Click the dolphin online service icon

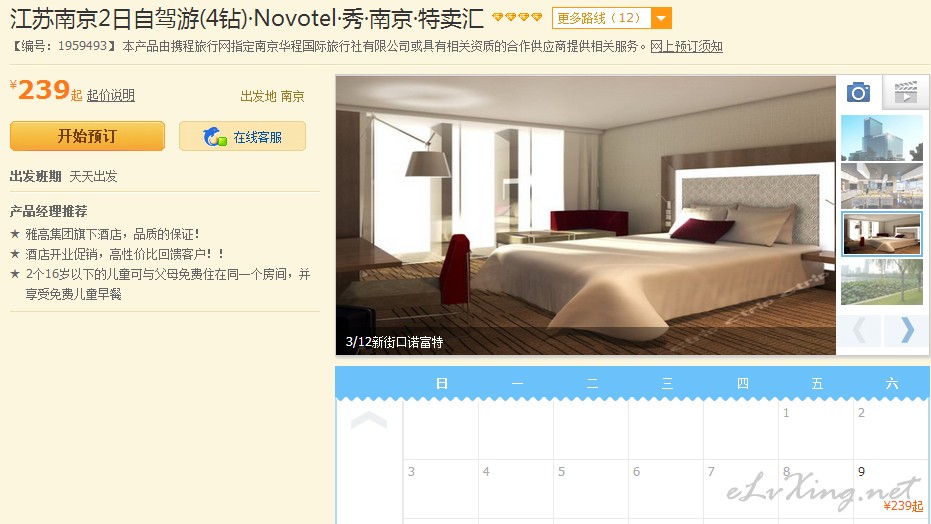tap(214, 136)
